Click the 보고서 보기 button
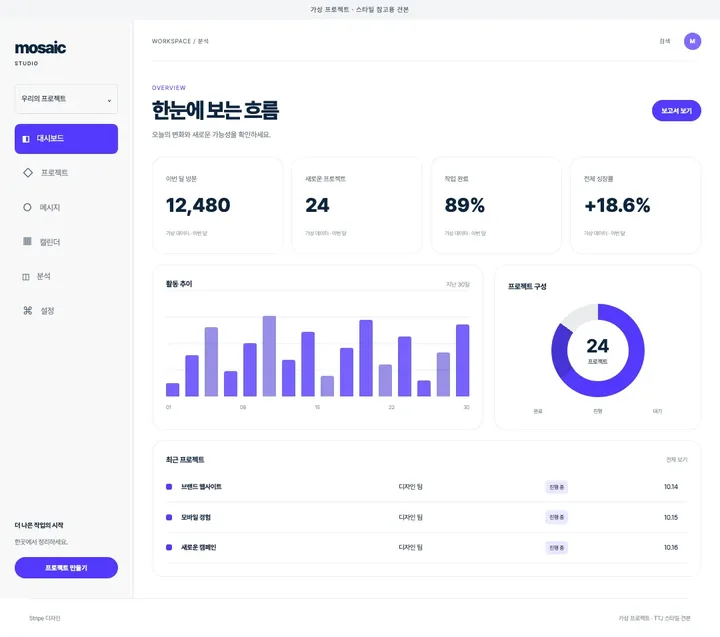Viewport: 720px width, 637px height. 676,111
